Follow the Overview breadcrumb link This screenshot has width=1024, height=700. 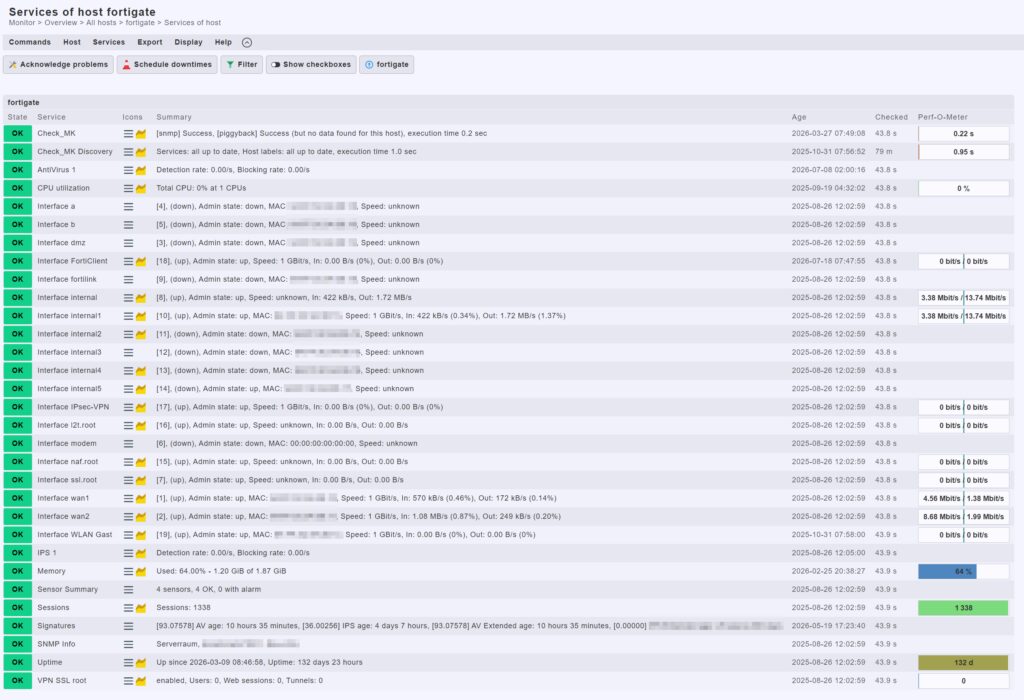click(61, 23)
